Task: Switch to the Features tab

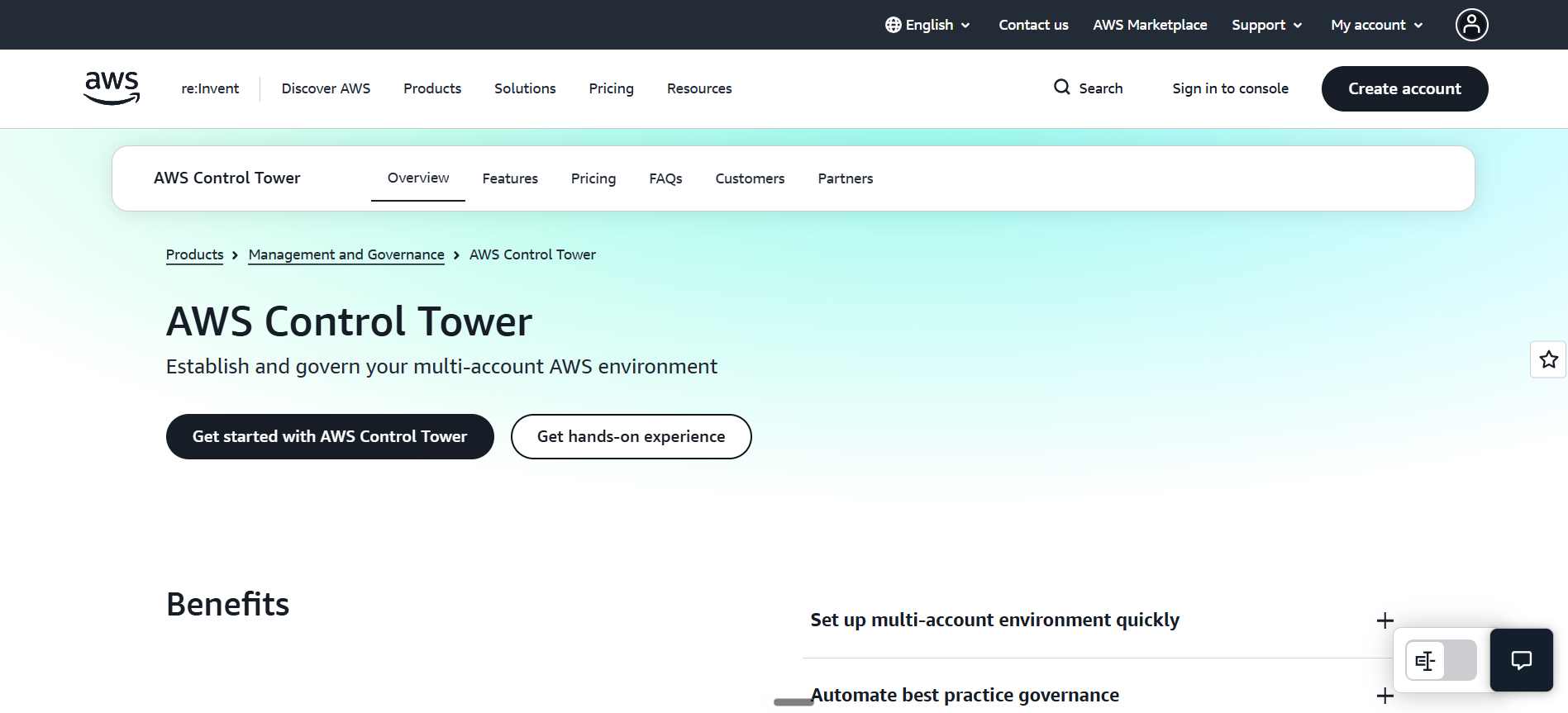Action: [510, 178]
